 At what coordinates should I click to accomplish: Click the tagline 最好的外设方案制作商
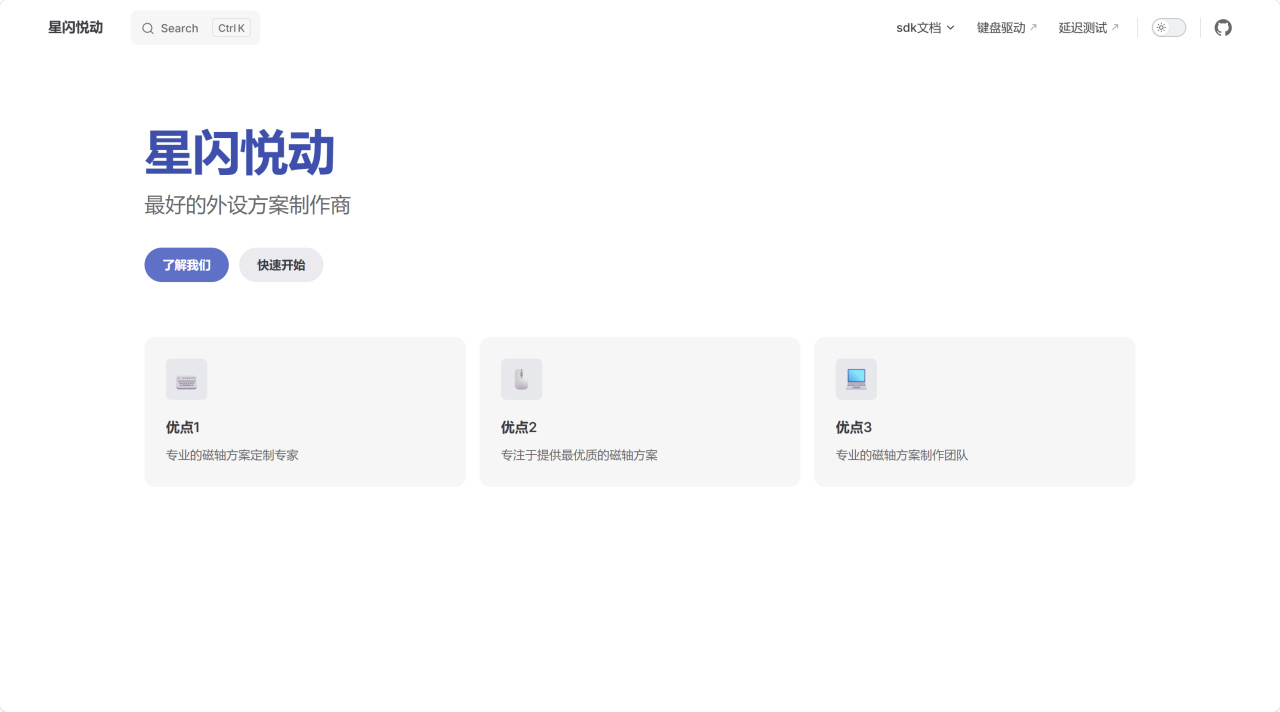[x=248, y=205]
